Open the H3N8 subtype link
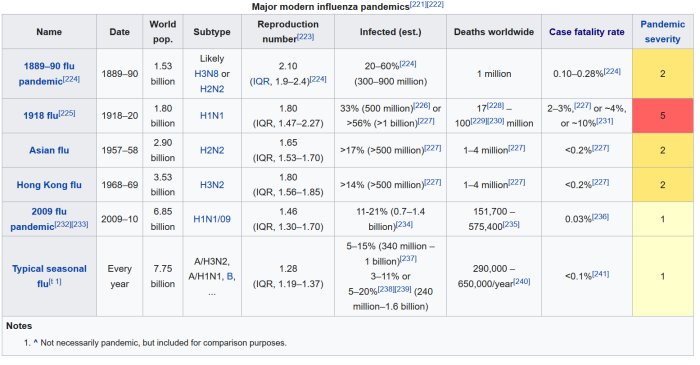 [x=206, y=74]
